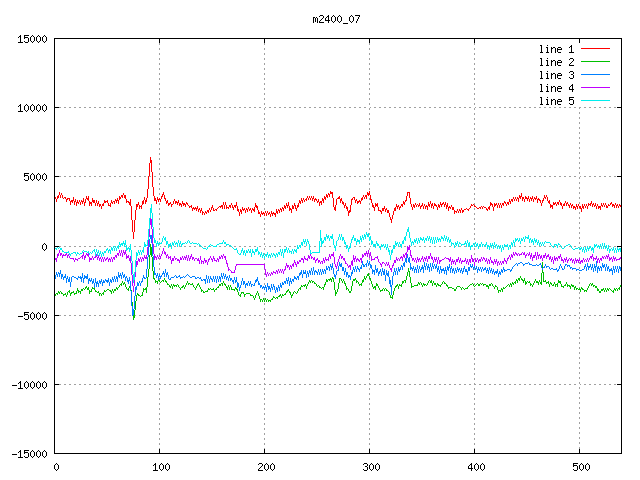Click the red line's highest peak

tap(150, 158)
